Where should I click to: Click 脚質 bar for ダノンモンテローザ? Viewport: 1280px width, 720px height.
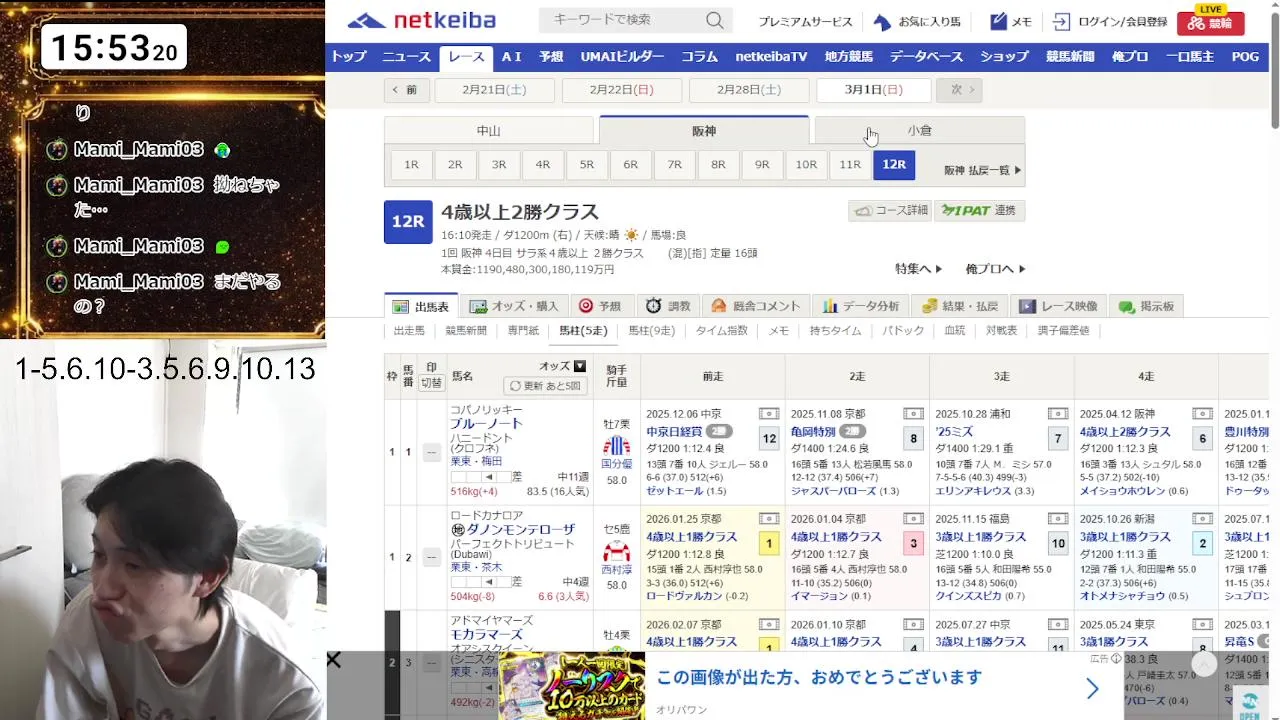(x=480, y=581)
